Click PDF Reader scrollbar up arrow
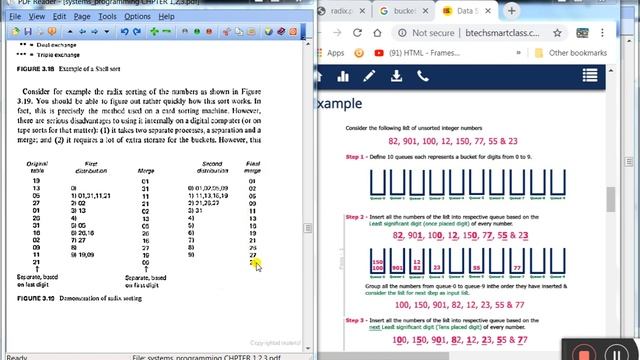Screen dimensions: 640x360 tap(308, 44)
